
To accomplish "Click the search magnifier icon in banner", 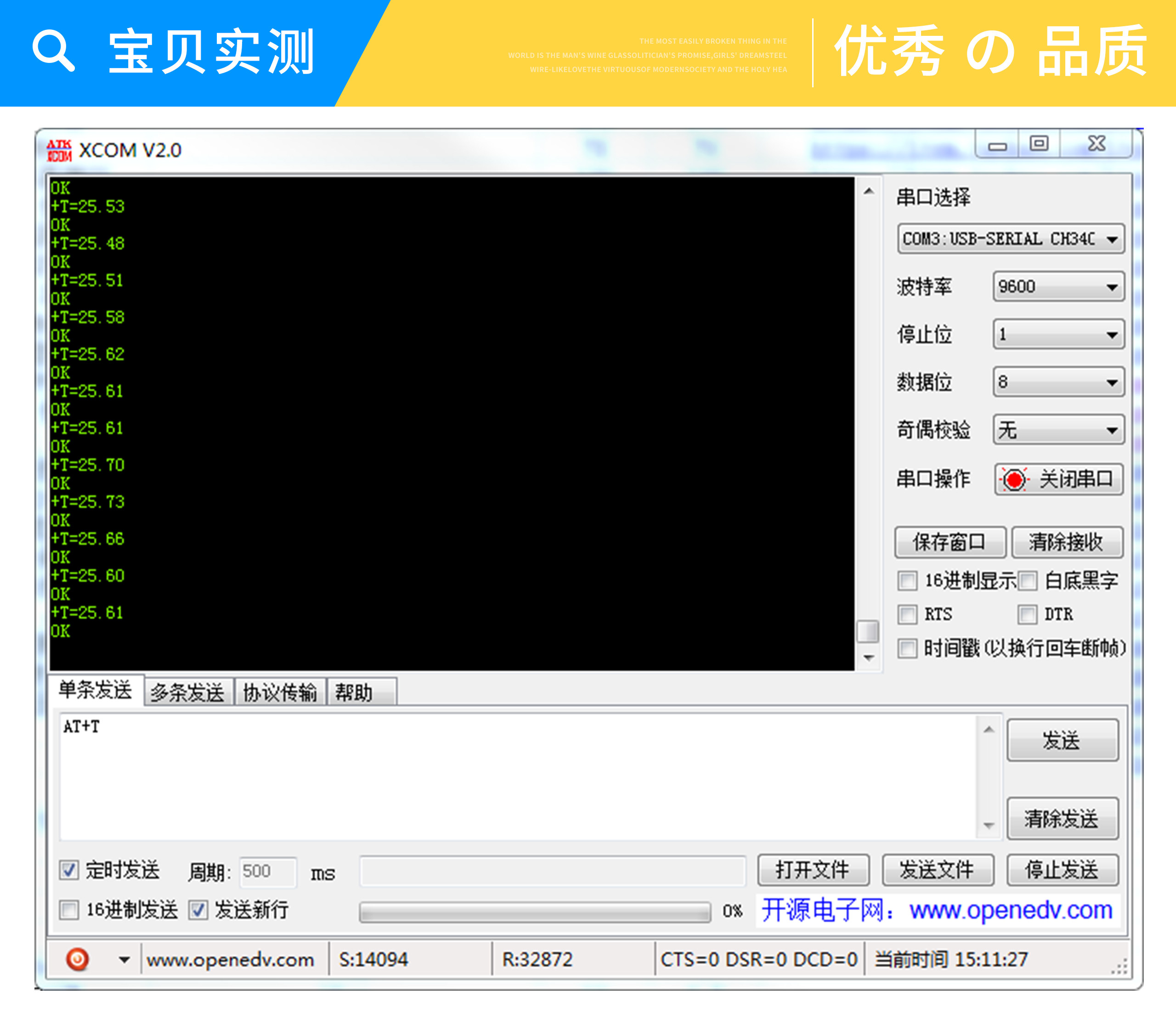I will [54, 51].
